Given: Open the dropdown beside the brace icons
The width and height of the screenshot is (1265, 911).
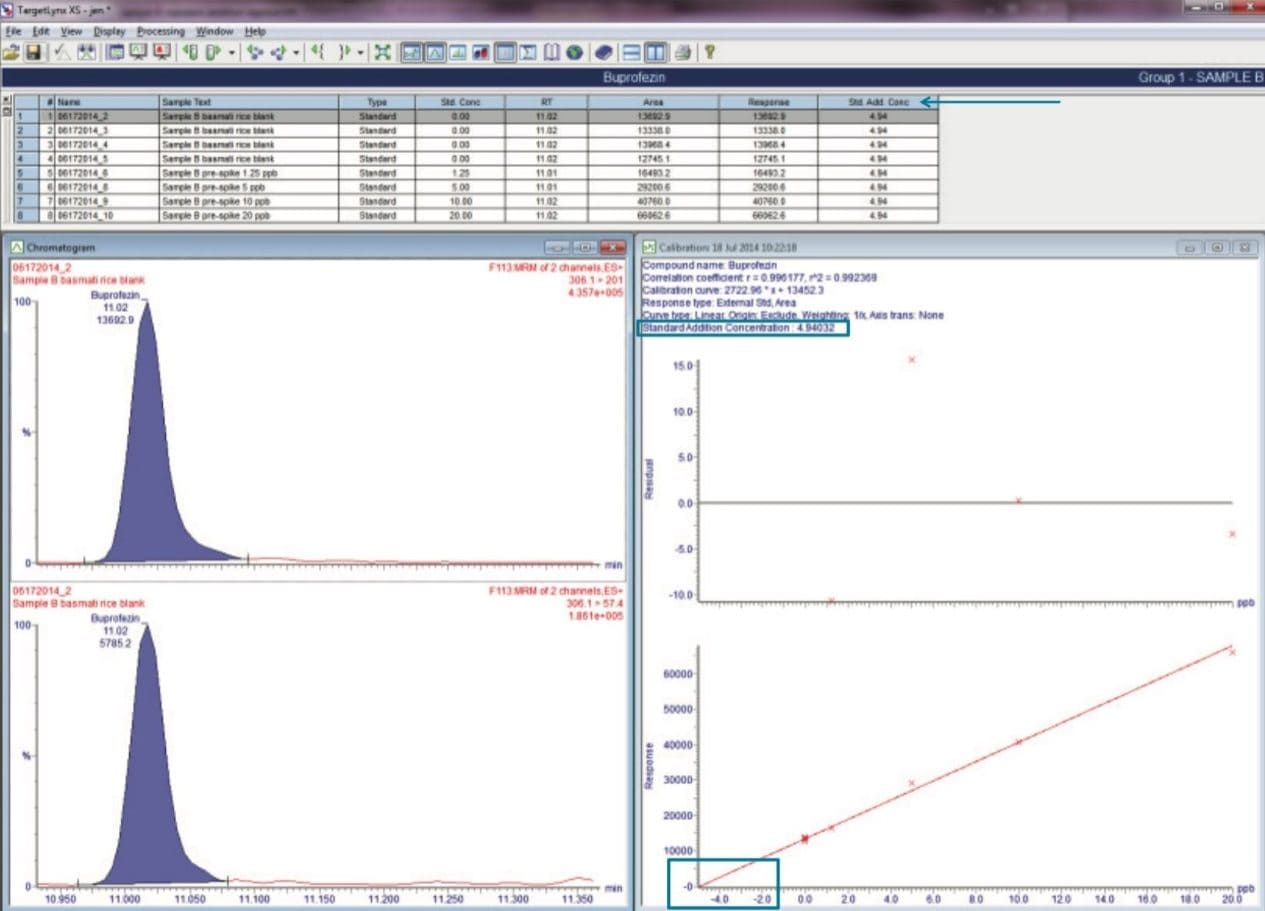Looking at the screenshot, I should point(362,52).
